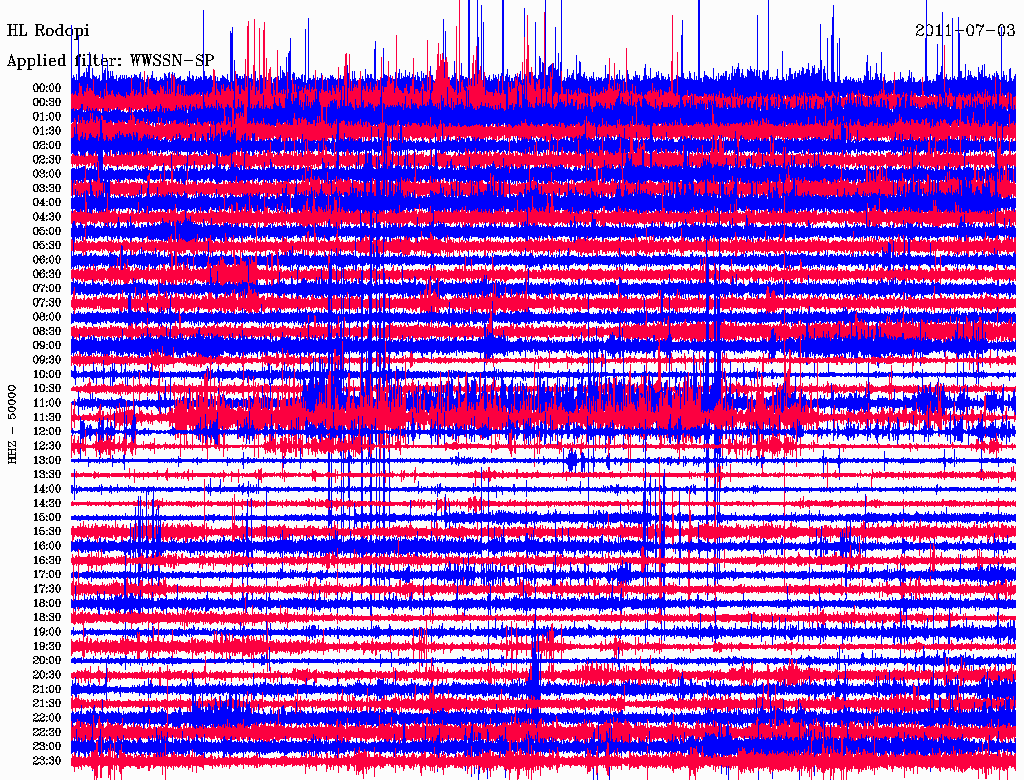The height and width of the screenshot is (780, 1024).
Task: Select the 06:30 time row label
Action: [x=47, y=274]
